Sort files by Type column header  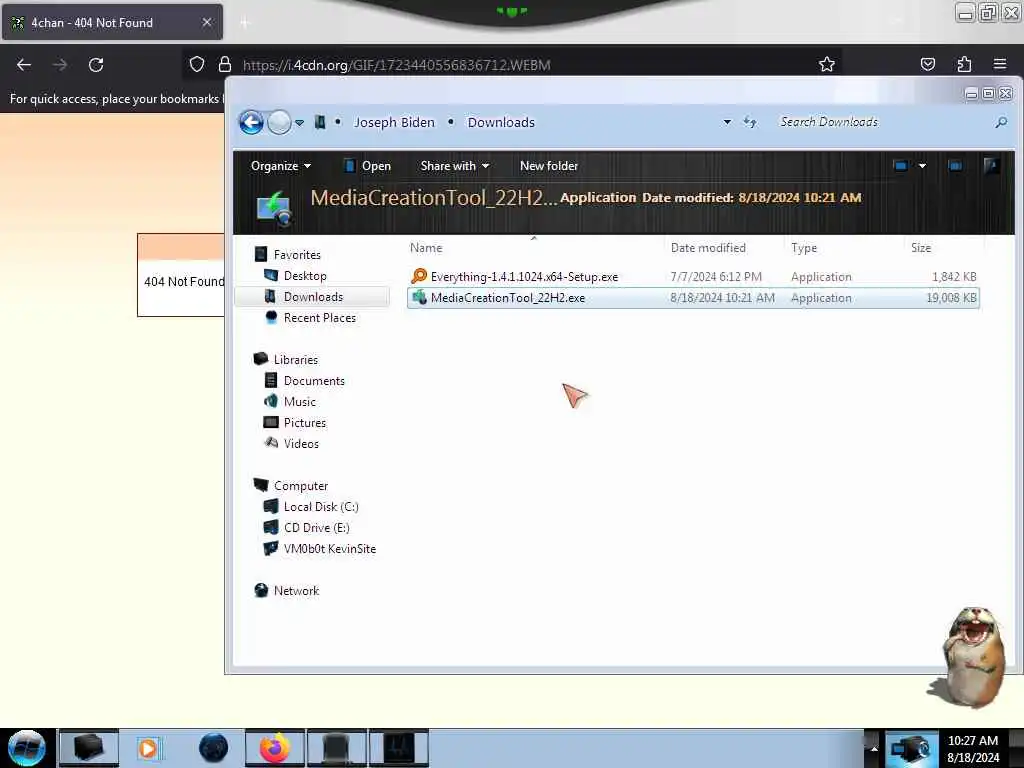(x=804, y=248)
